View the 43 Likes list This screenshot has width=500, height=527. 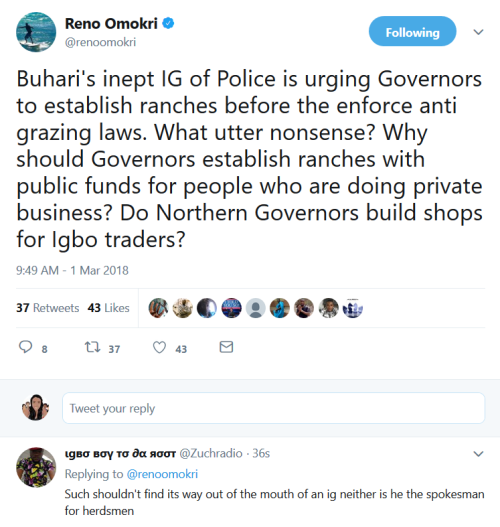[109, 308]
